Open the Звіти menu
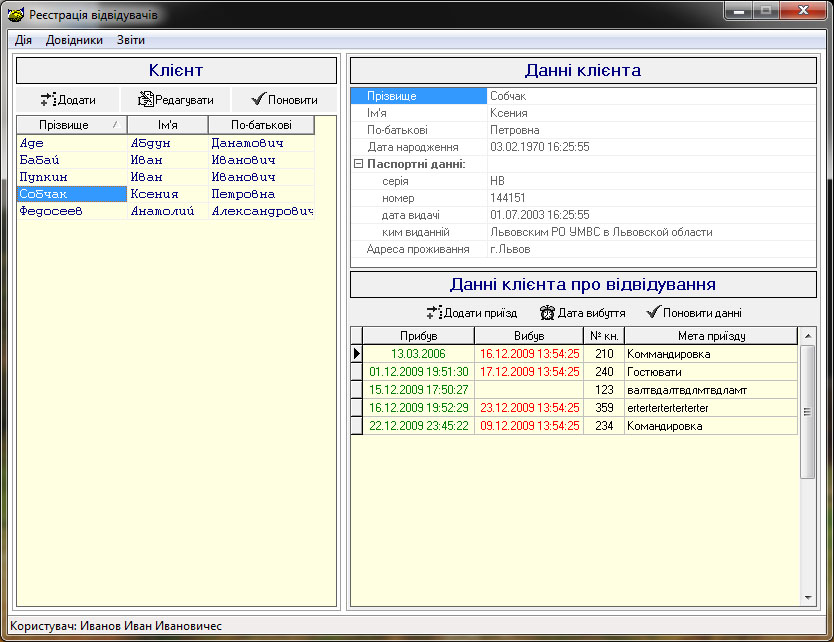The width and height of the screenshot is (834, 642). (x=130, y=40)
